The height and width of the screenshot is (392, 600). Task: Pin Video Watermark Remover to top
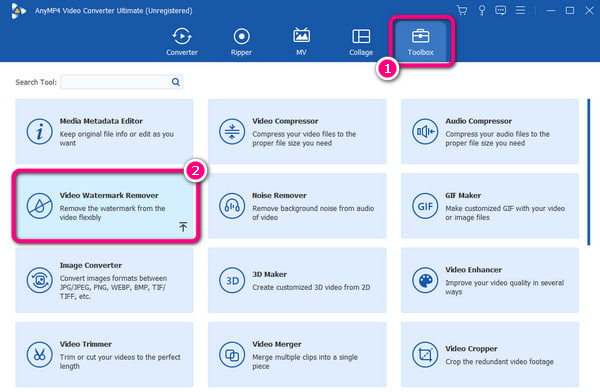pyautogui.click(x=183, y=227)
